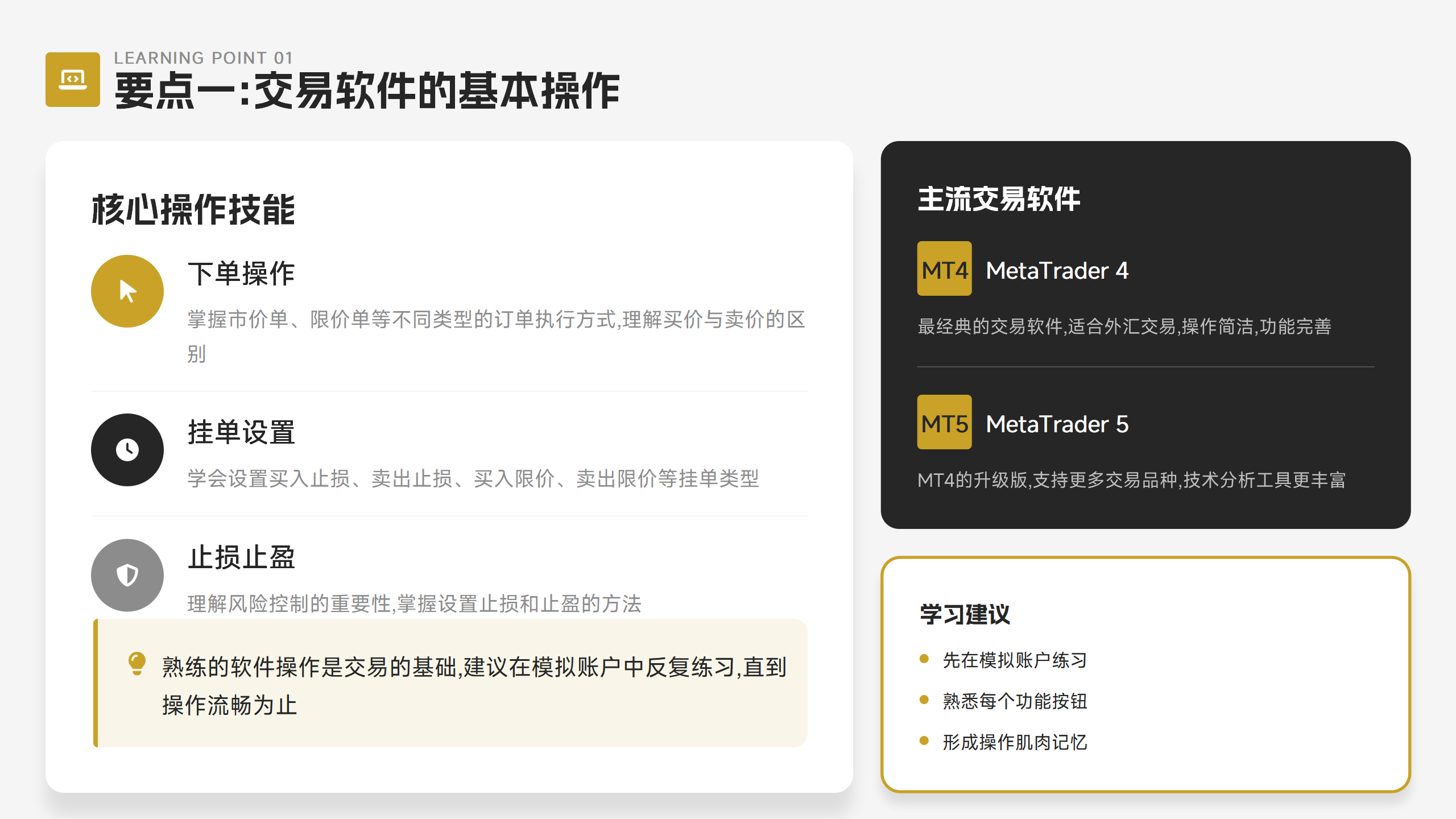Open the MetaTrader 5 entry
Screen dimensions: 1456x819
pyautogui.click(x=1058, y=424)
